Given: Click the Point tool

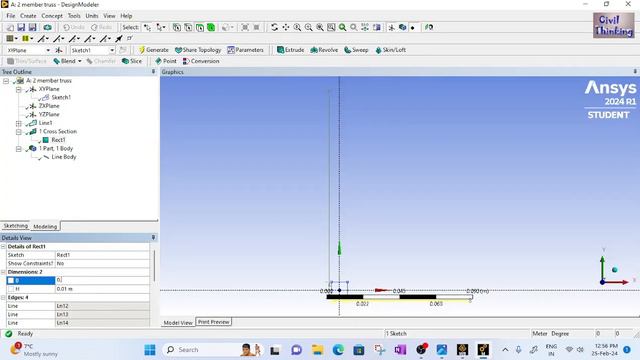Looking at the screenshot, I should (x=166, y=61).
